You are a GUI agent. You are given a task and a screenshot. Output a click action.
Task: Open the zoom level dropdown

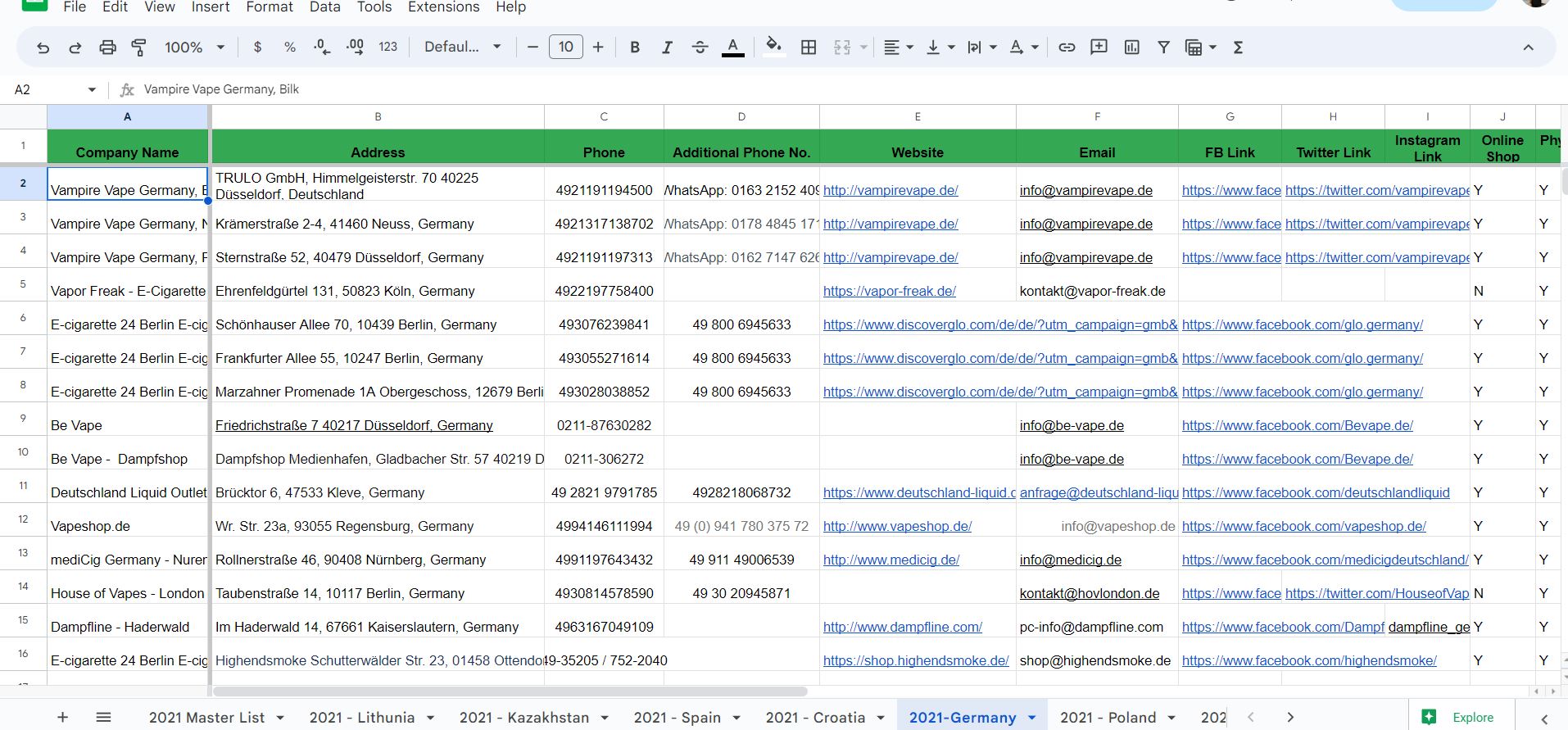pyautogui.click(x=194, y=48)
